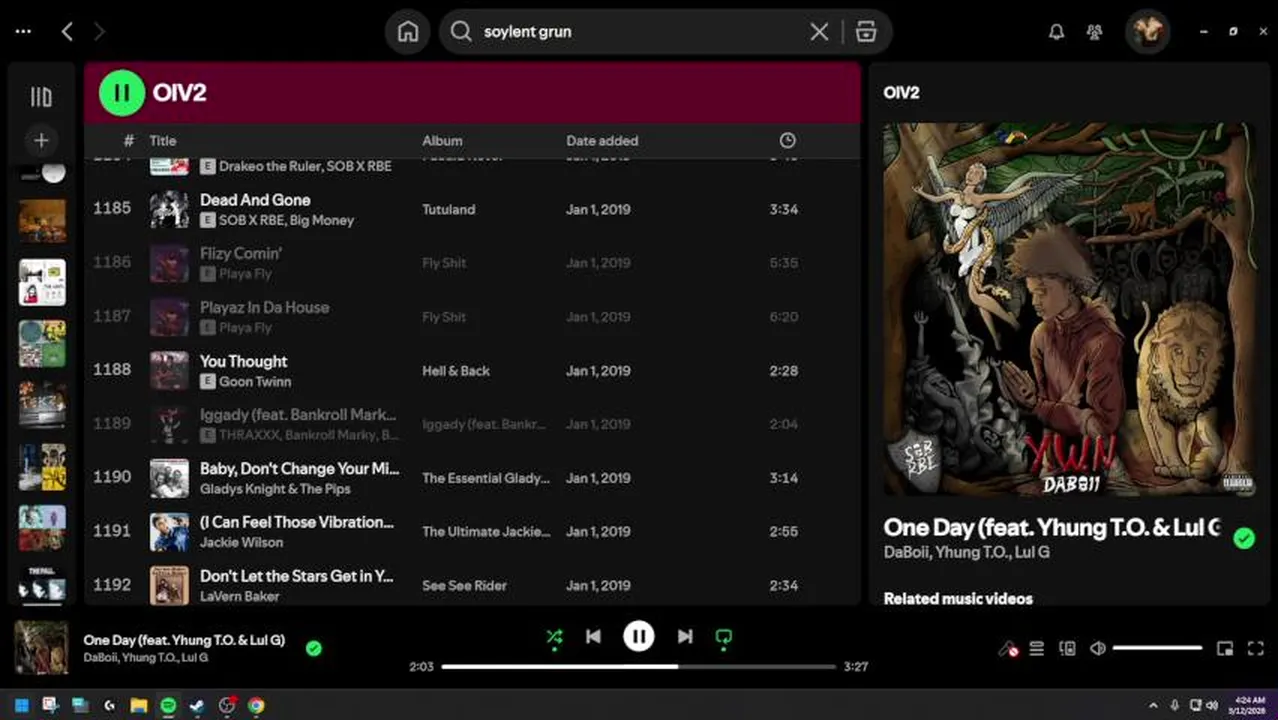This screenshot has width=1278, height=720.
Task: Skip to next track
Action: 685,636
